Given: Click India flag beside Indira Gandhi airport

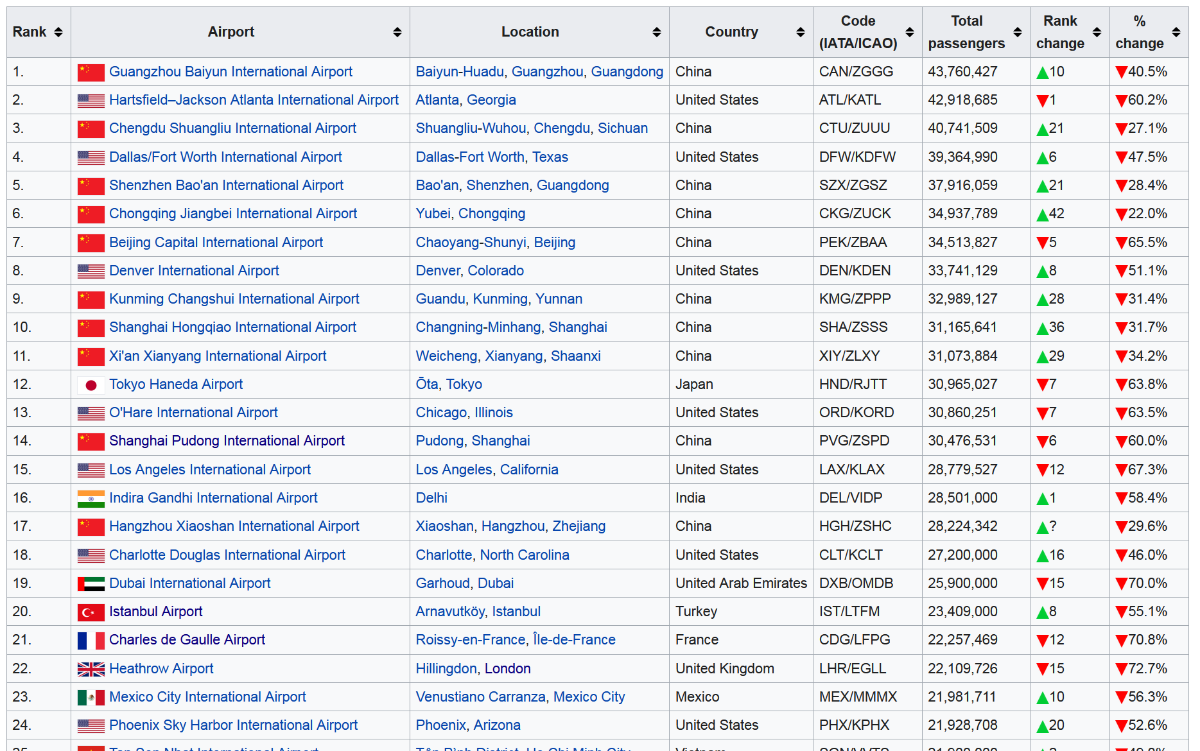Looking at the screenshot, I should (91, 498).
